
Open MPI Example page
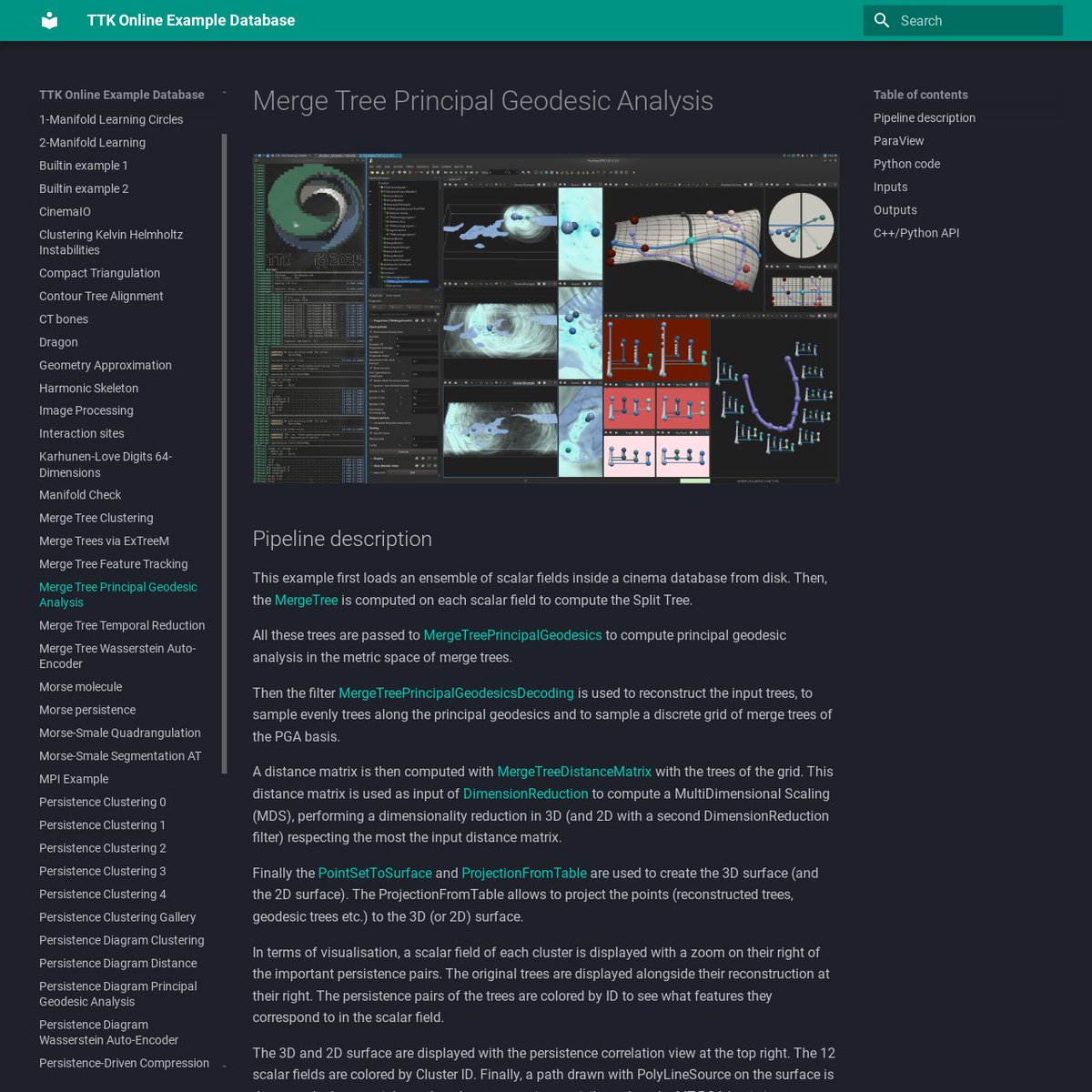point(74,779)
